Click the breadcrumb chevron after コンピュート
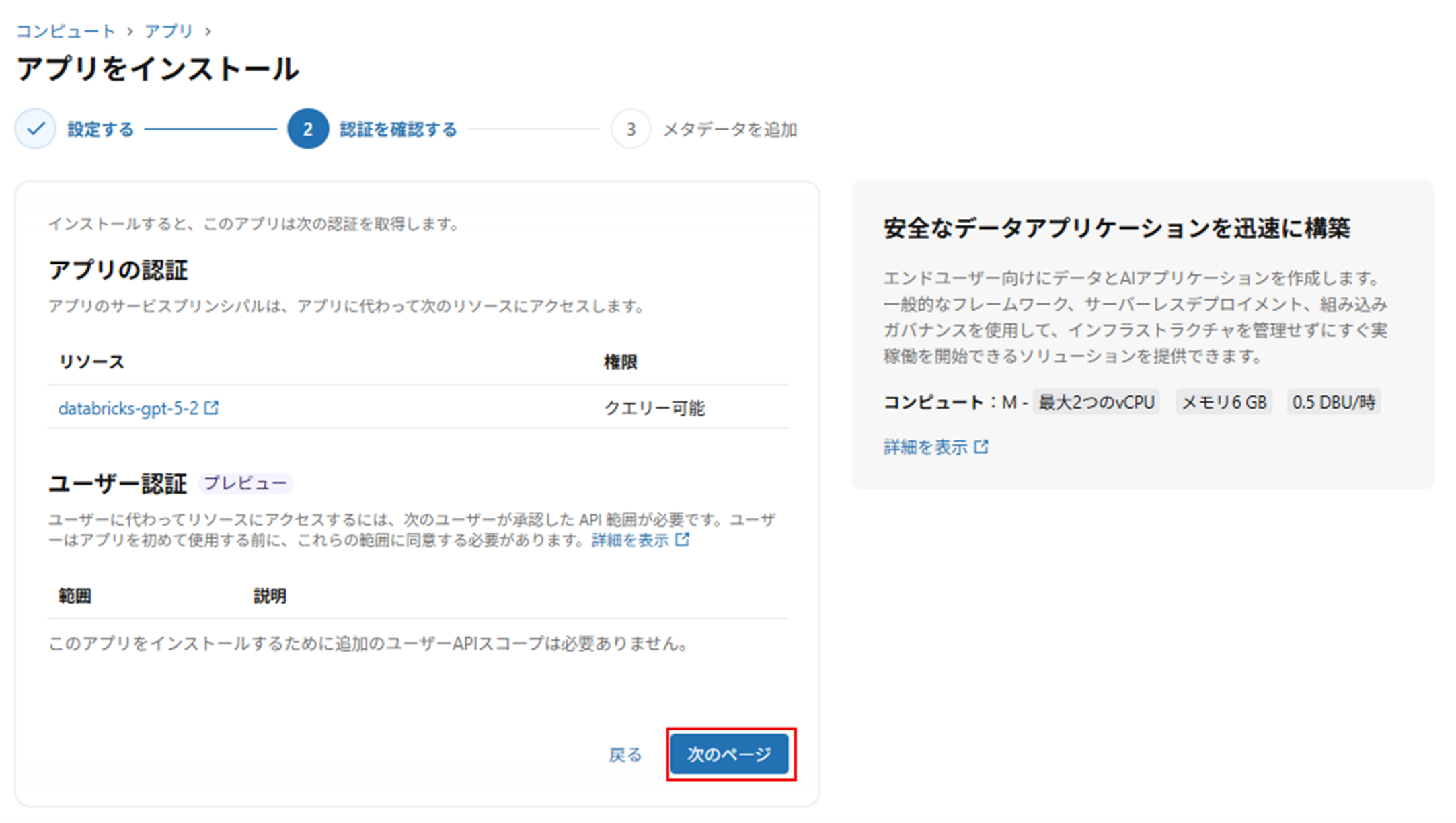 [x=130, y=32]
